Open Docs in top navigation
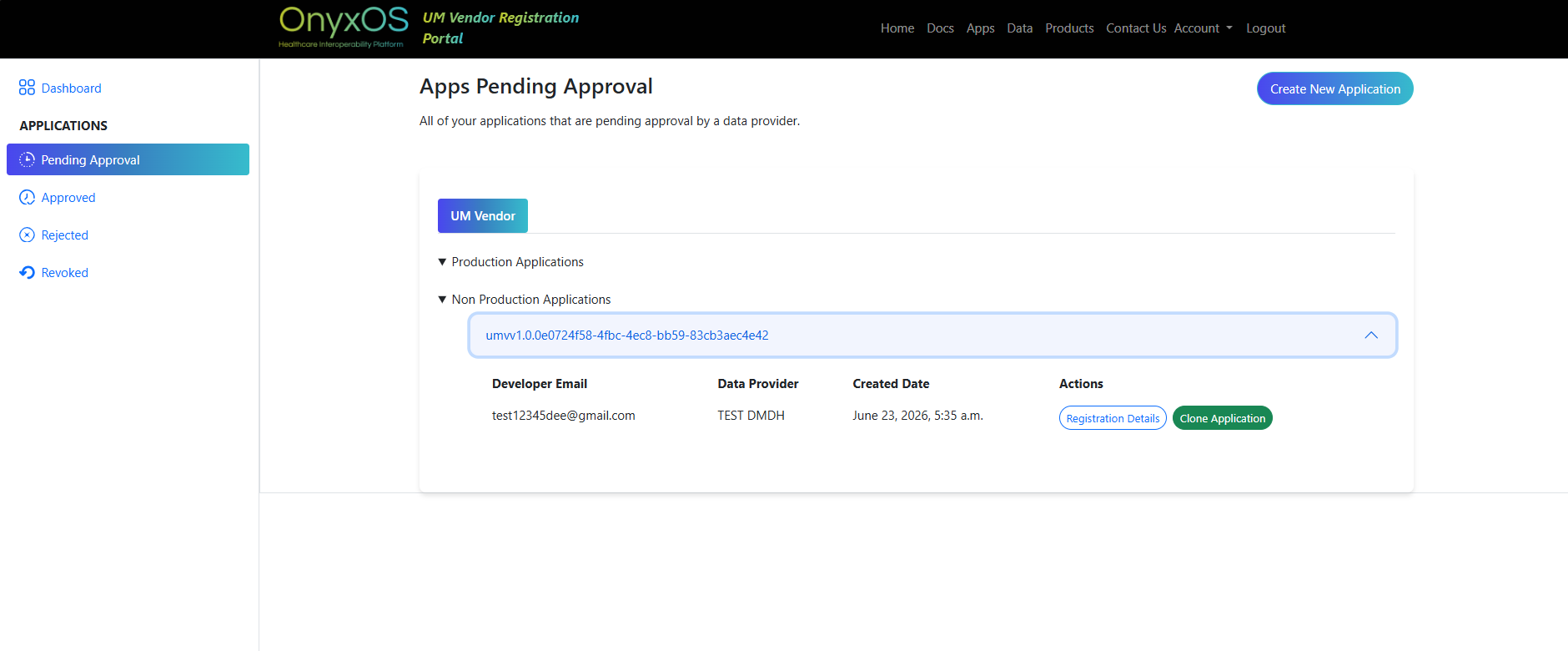Viewport: 1568px width, 651px height. click(940, 28)
